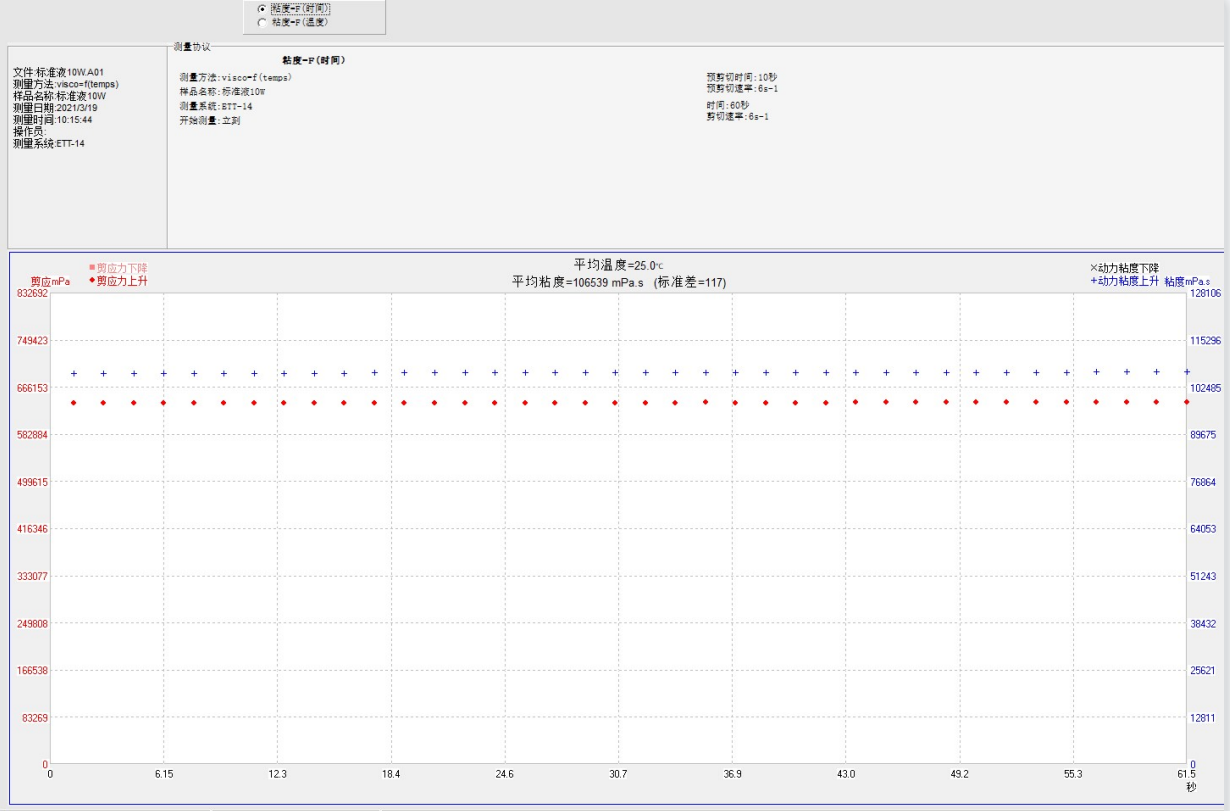Viewport: 1230px width, 811px height.
Task: Click the first red diamond shear stress point
Action: point(74,403)
